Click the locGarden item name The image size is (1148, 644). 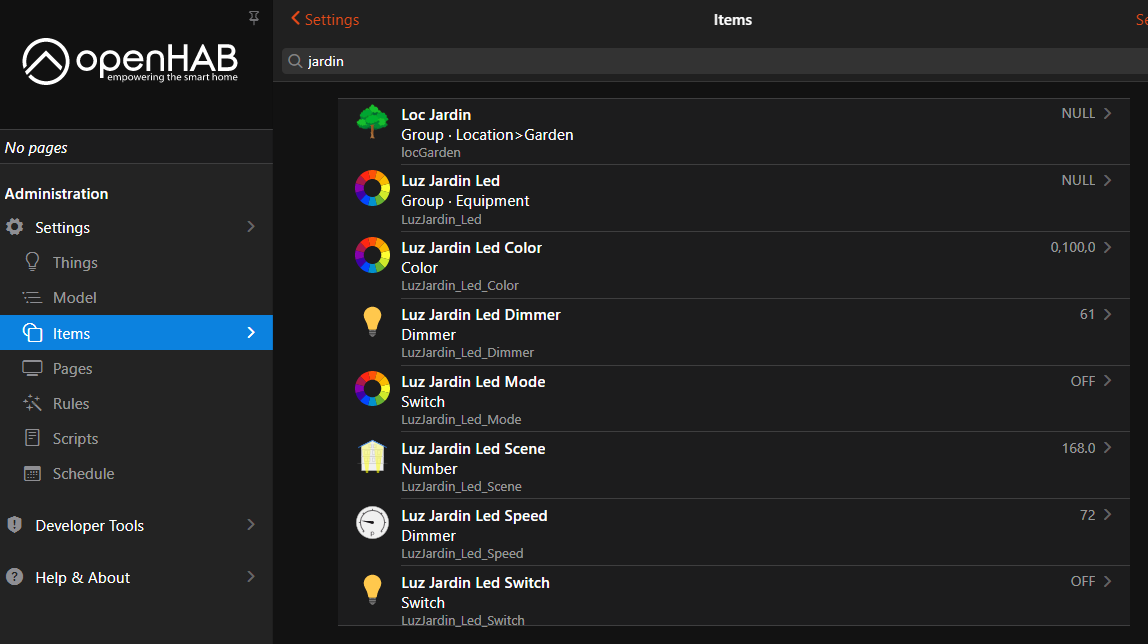point(430,152)
